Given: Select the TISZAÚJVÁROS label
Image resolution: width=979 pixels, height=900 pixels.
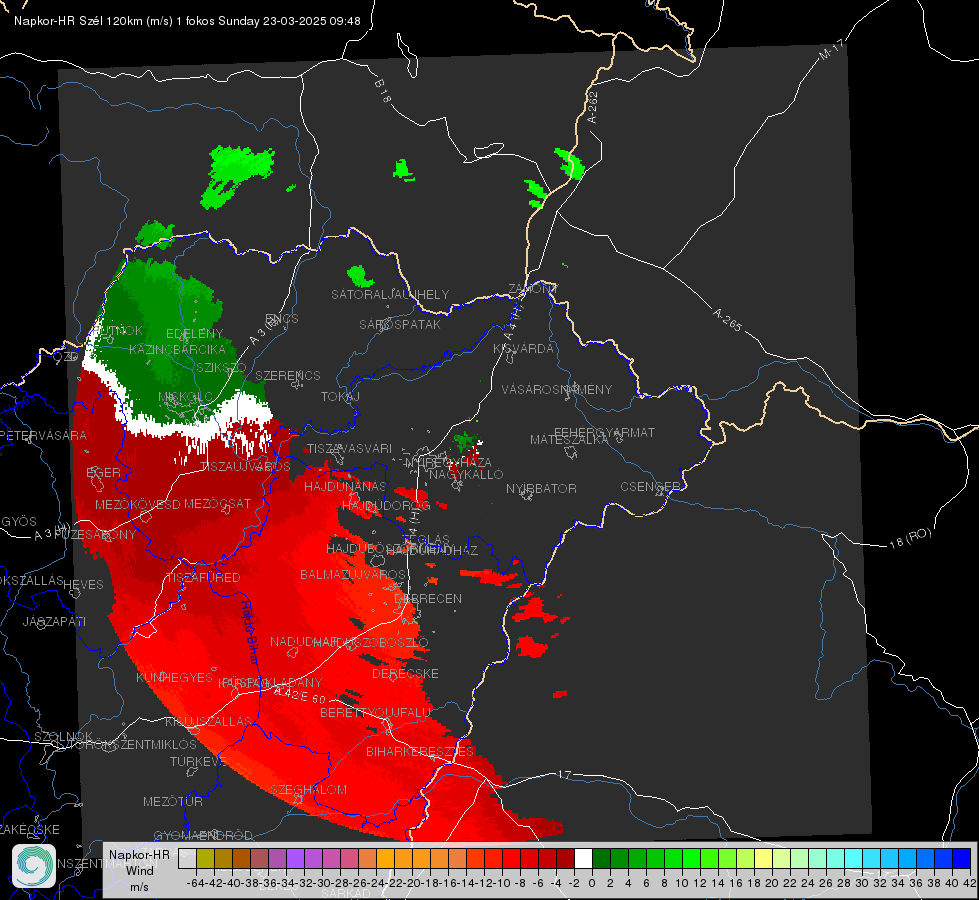Looking at the screenshot, I should tap(246, 467).
